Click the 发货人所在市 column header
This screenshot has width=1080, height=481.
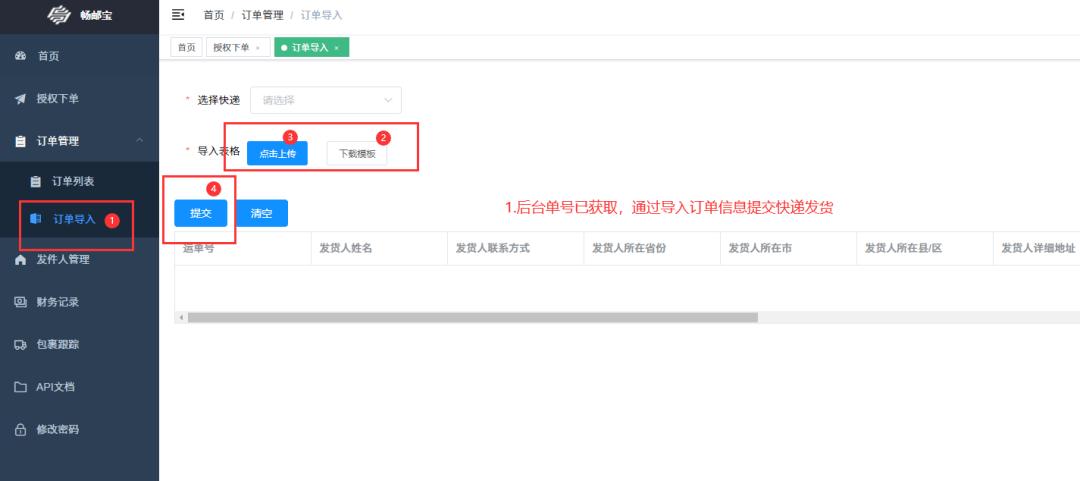(788, 248)
